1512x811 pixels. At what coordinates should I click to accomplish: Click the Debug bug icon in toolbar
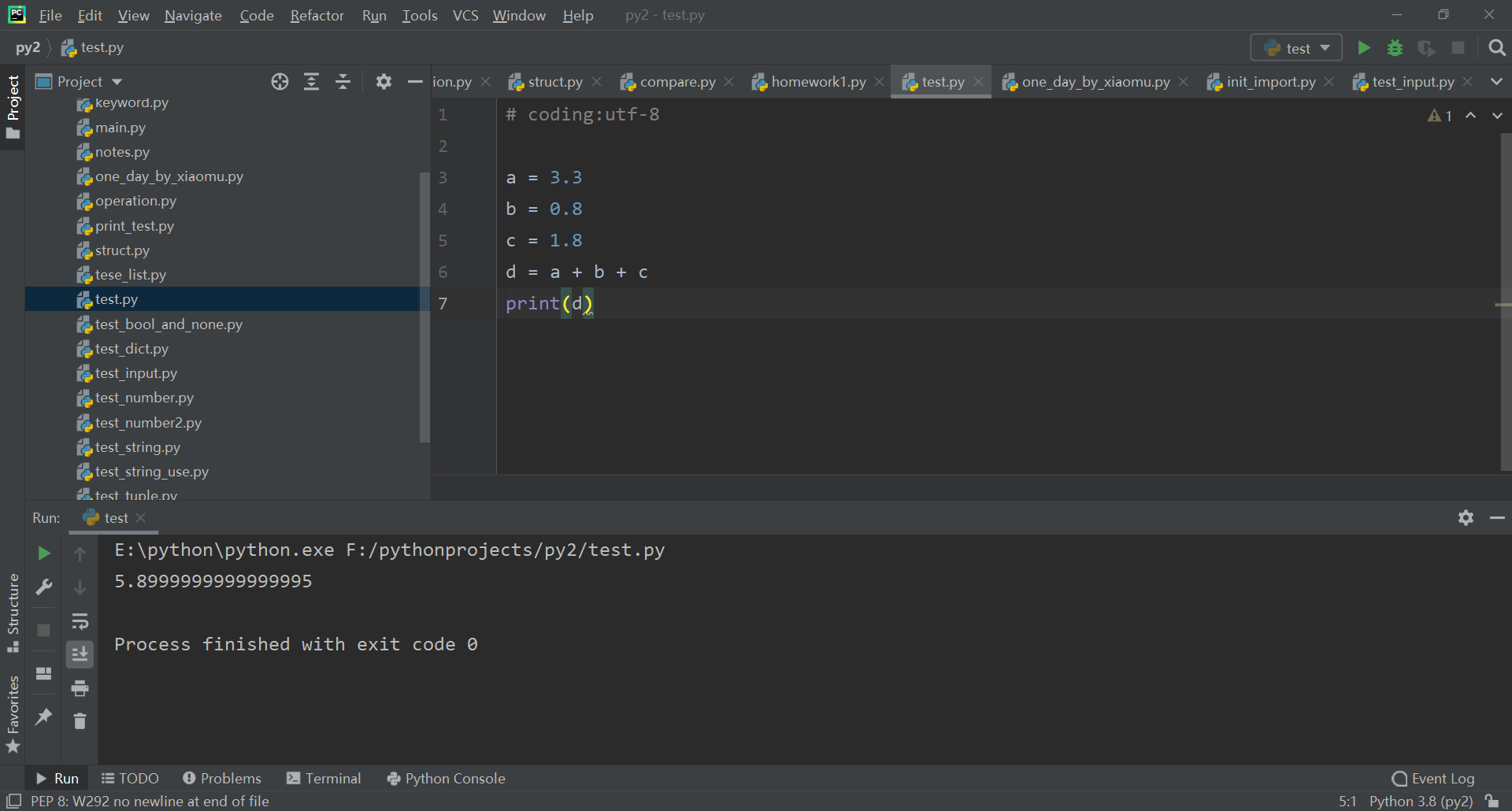[x=1395, y=48]
